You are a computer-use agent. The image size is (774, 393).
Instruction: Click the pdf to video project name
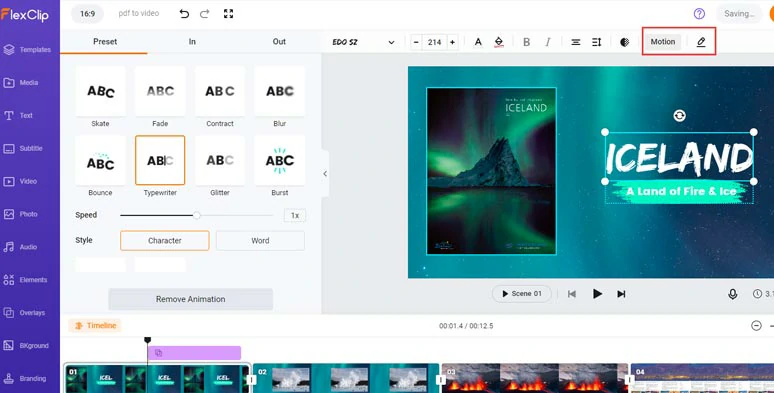point(139,13)
